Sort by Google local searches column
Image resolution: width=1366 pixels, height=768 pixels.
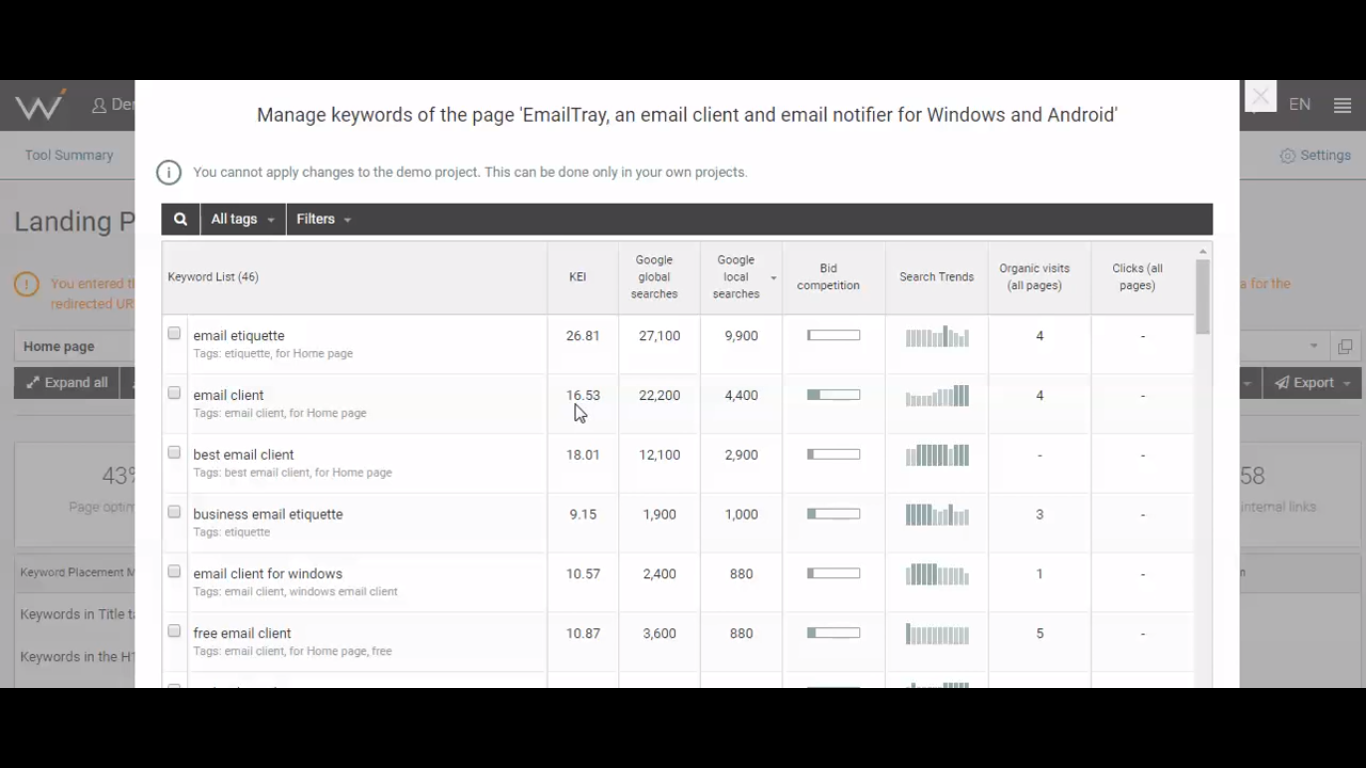[741, 277]
